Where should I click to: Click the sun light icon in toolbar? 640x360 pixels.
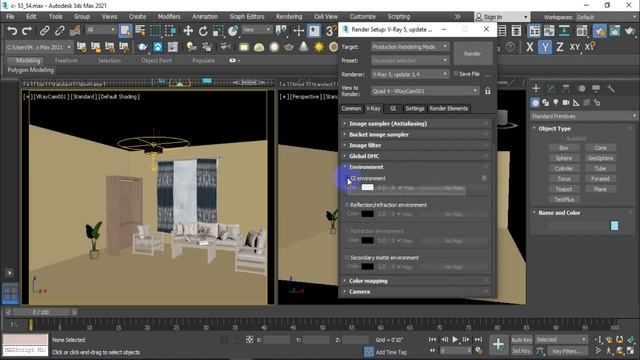point(318,47)
